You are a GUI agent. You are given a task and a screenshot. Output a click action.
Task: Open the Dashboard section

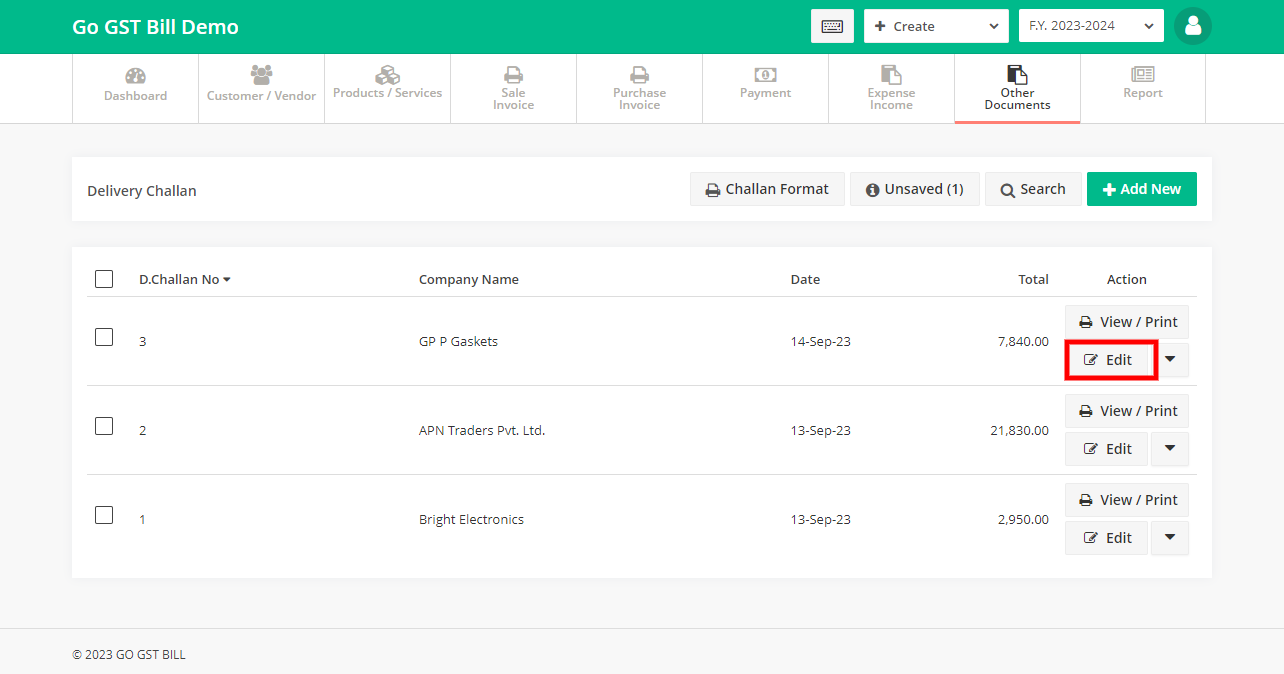click(x=135, y=88)
